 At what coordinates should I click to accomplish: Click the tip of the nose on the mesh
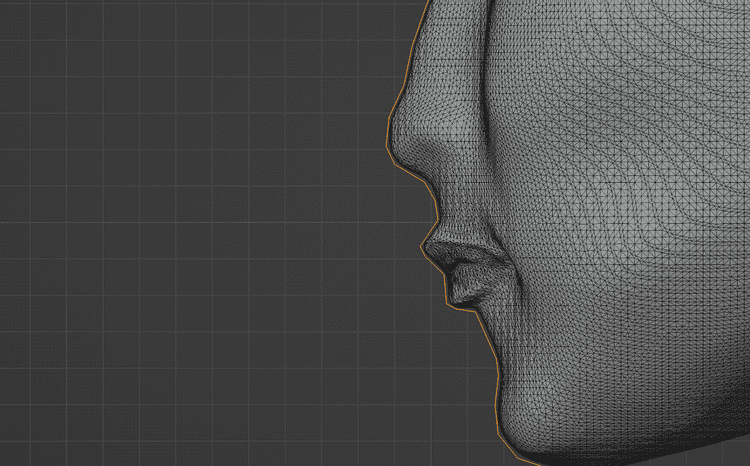(397, 140)
